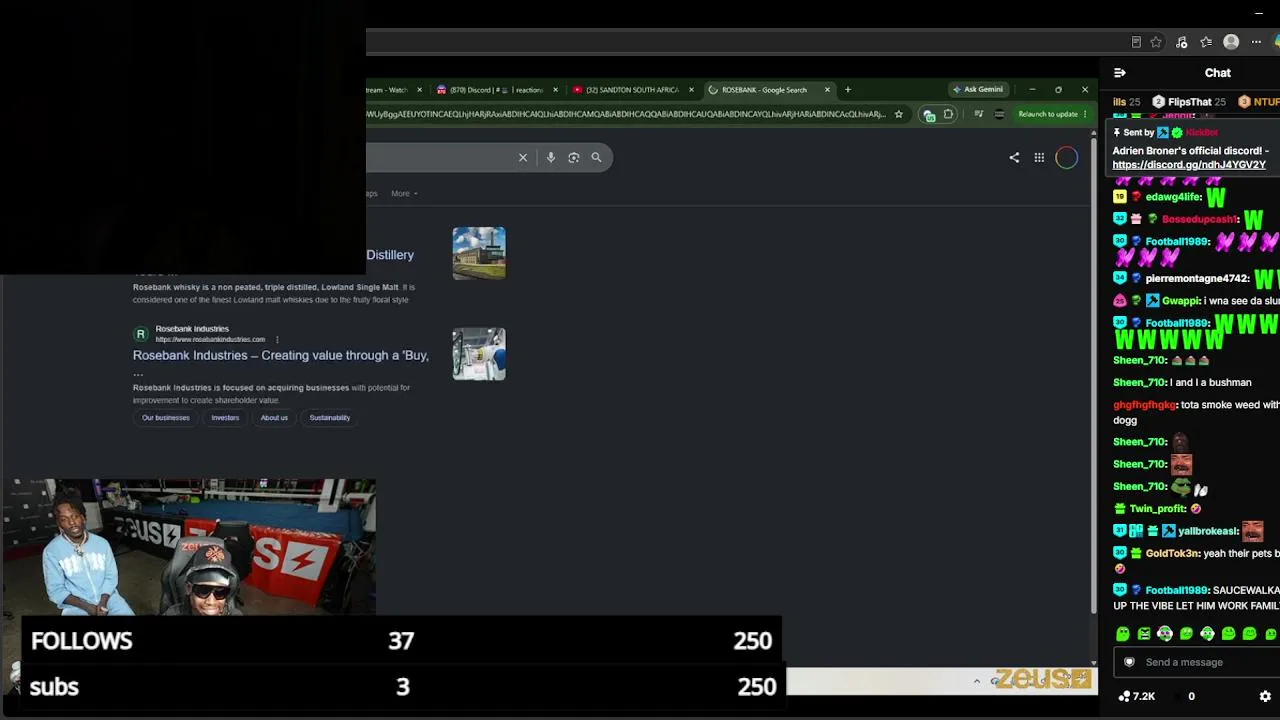Click the Chat panel heading
The height and width of the screenshot is (720, 1280).
point(1217,73)
